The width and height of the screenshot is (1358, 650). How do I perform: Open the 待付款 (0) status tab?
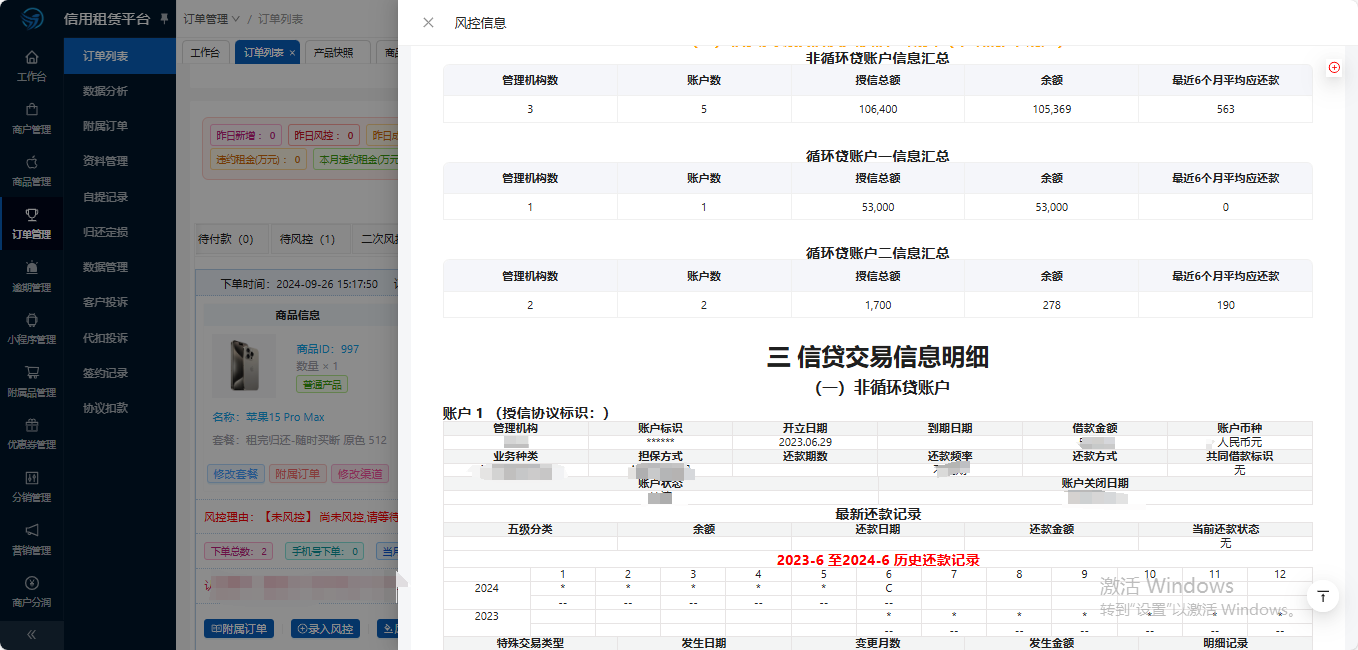click(x=226, y=240)
